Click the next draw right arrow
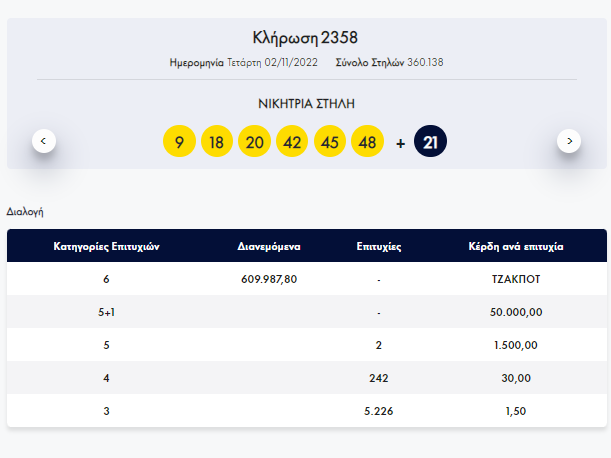611x458 pixels. coord(569,141)
